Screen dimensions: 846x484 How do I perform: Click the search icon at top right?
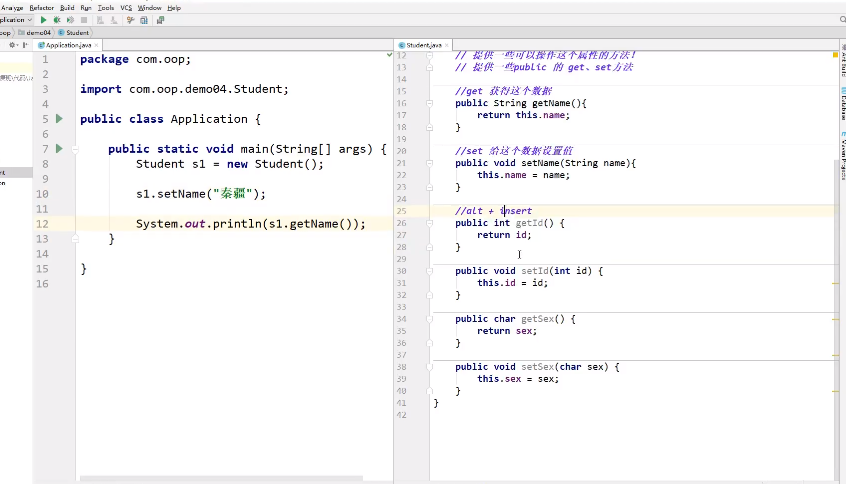point(842,19)
